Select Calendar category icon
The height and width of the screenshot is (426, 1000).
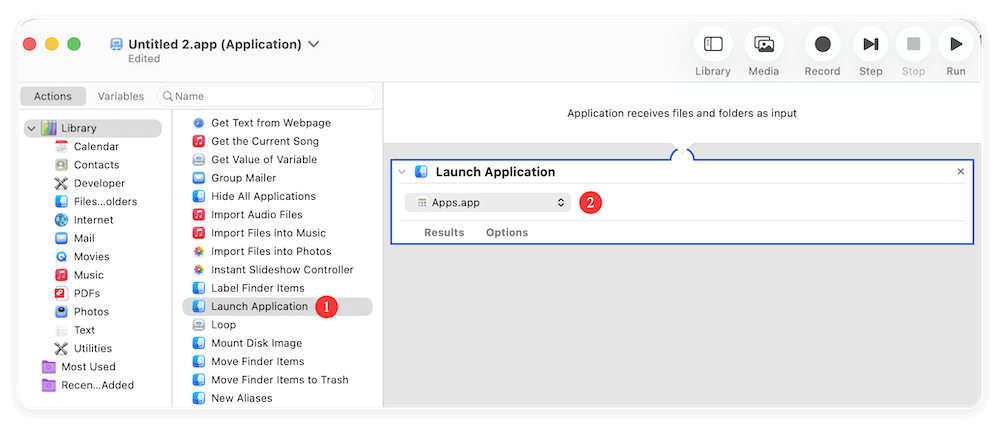tap(61, 147)
